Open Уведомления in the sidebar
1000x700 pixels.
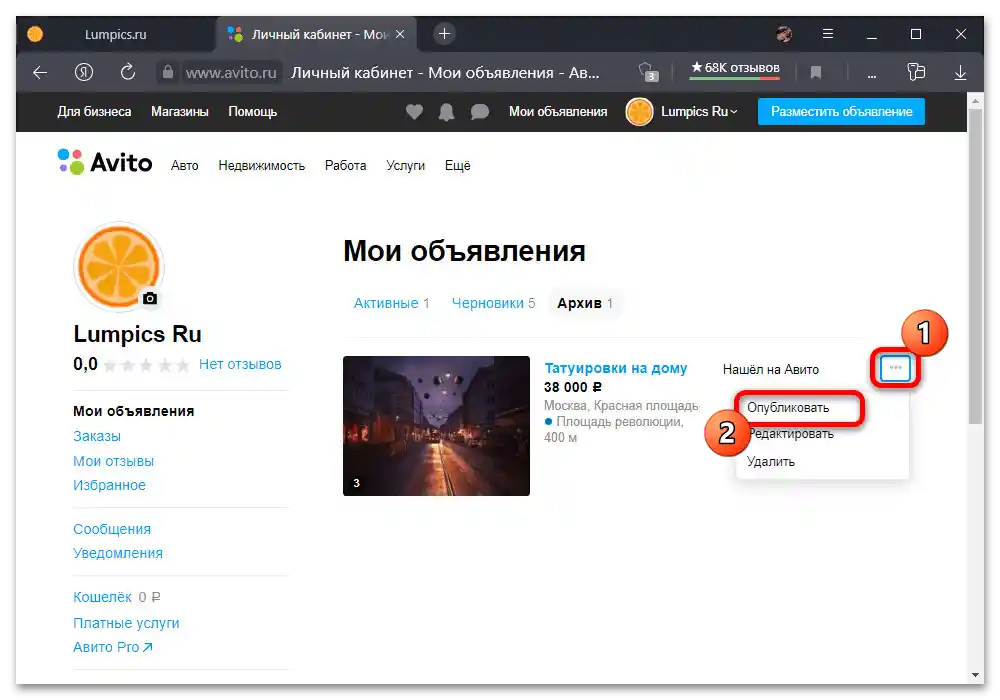point(117,553)
